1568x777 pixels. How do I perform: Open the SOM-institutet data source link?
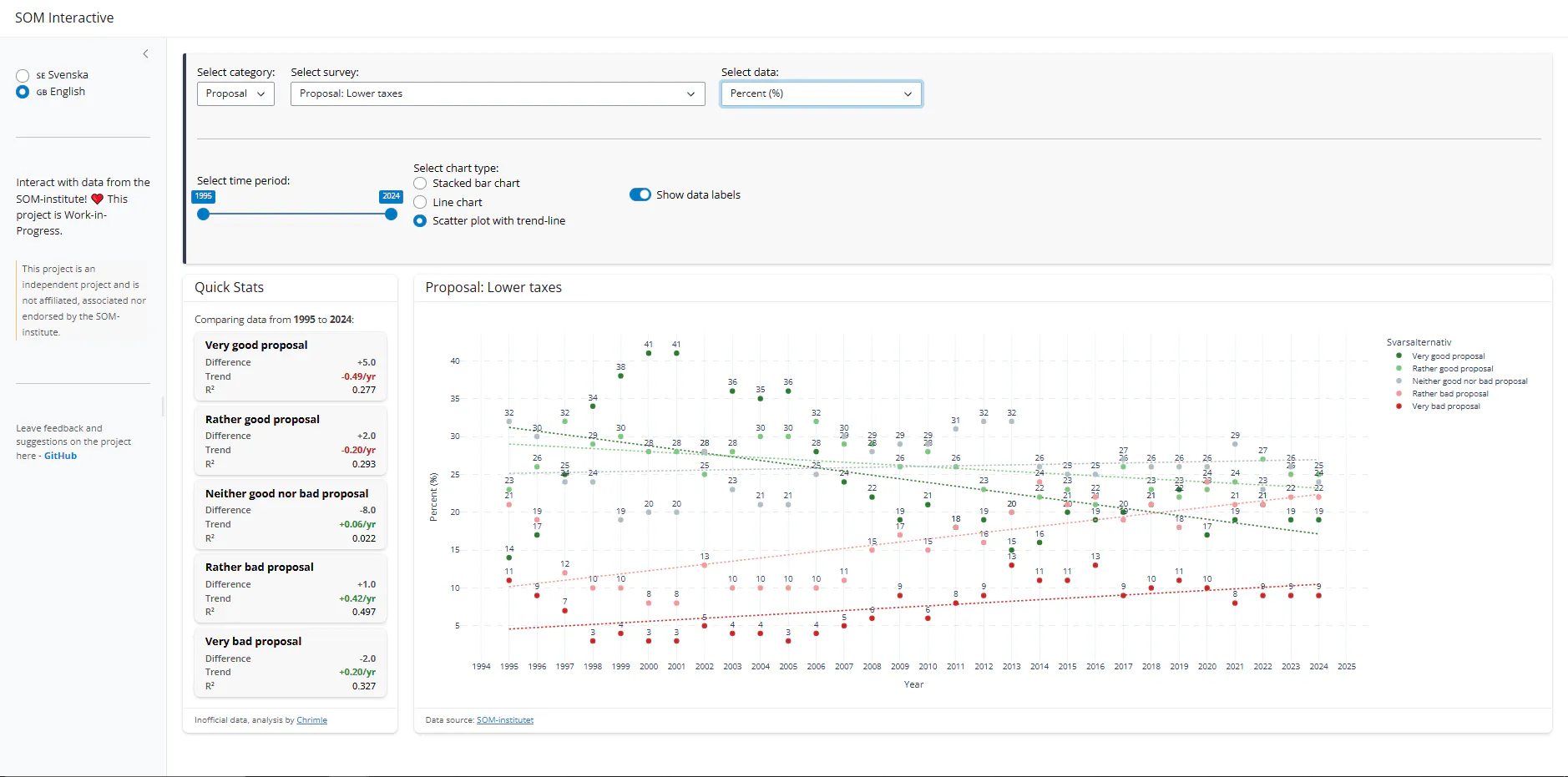point(505,720)
